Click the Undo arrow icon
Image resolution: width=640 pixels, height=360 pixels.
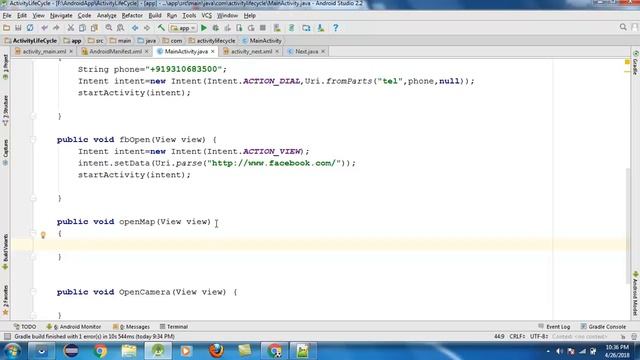[x=44, y=28]
